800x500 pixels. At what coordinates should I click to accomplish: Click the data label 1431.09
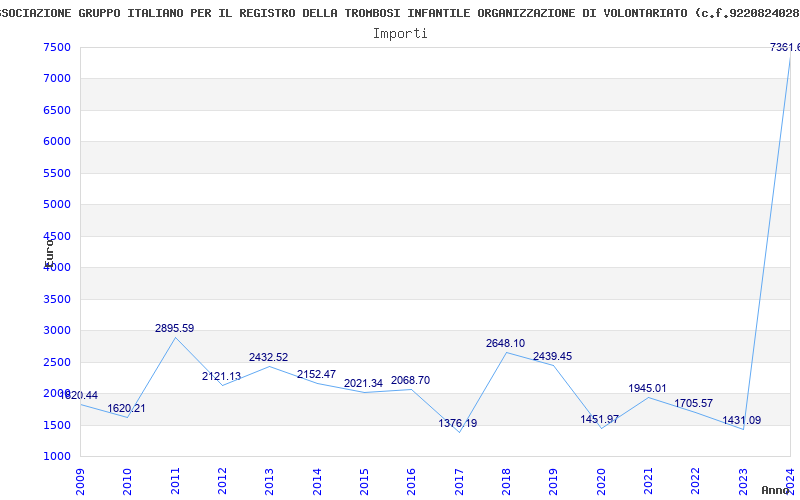[x=741, y=420]
